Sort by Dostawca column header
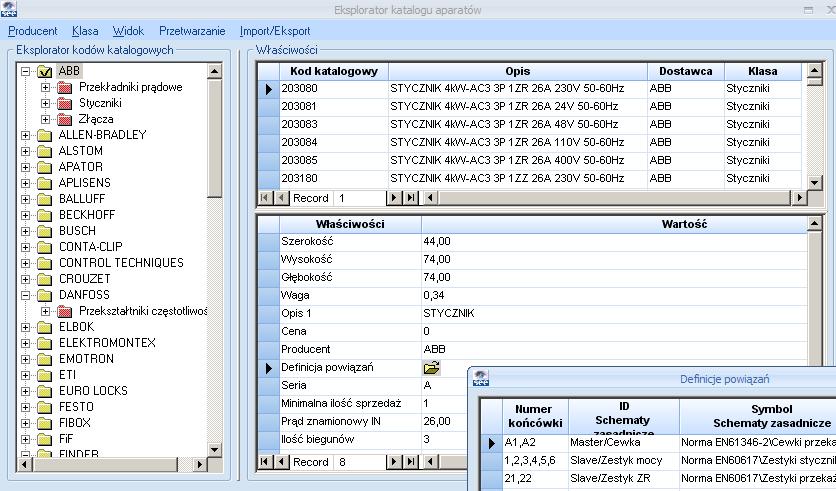The width and height of the screenshot is (836, 491). pos(686,71)
